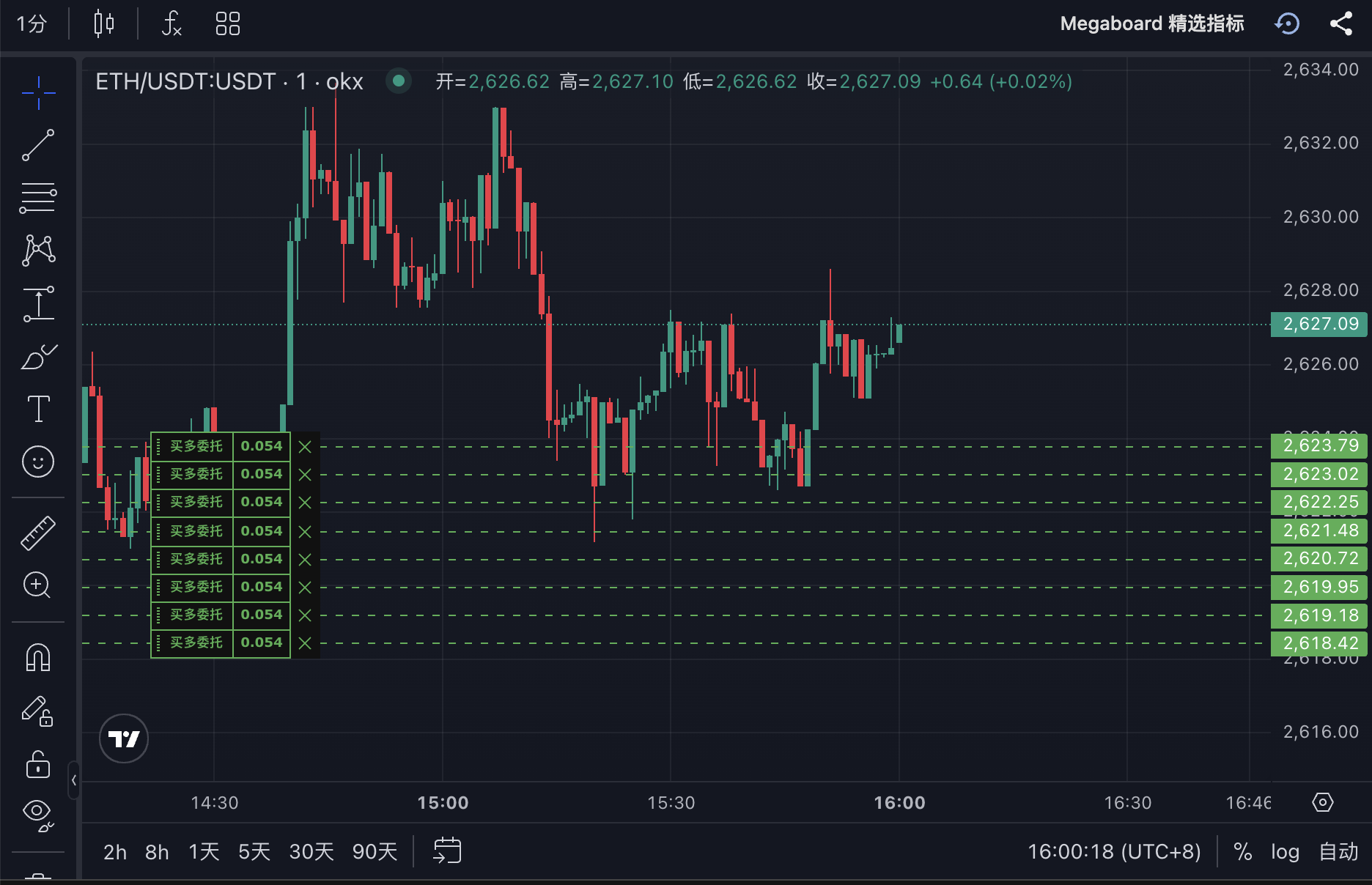The image size is (1372, 885).
Task: Open the layout template grid menu
Action: [x=227, y=23]
